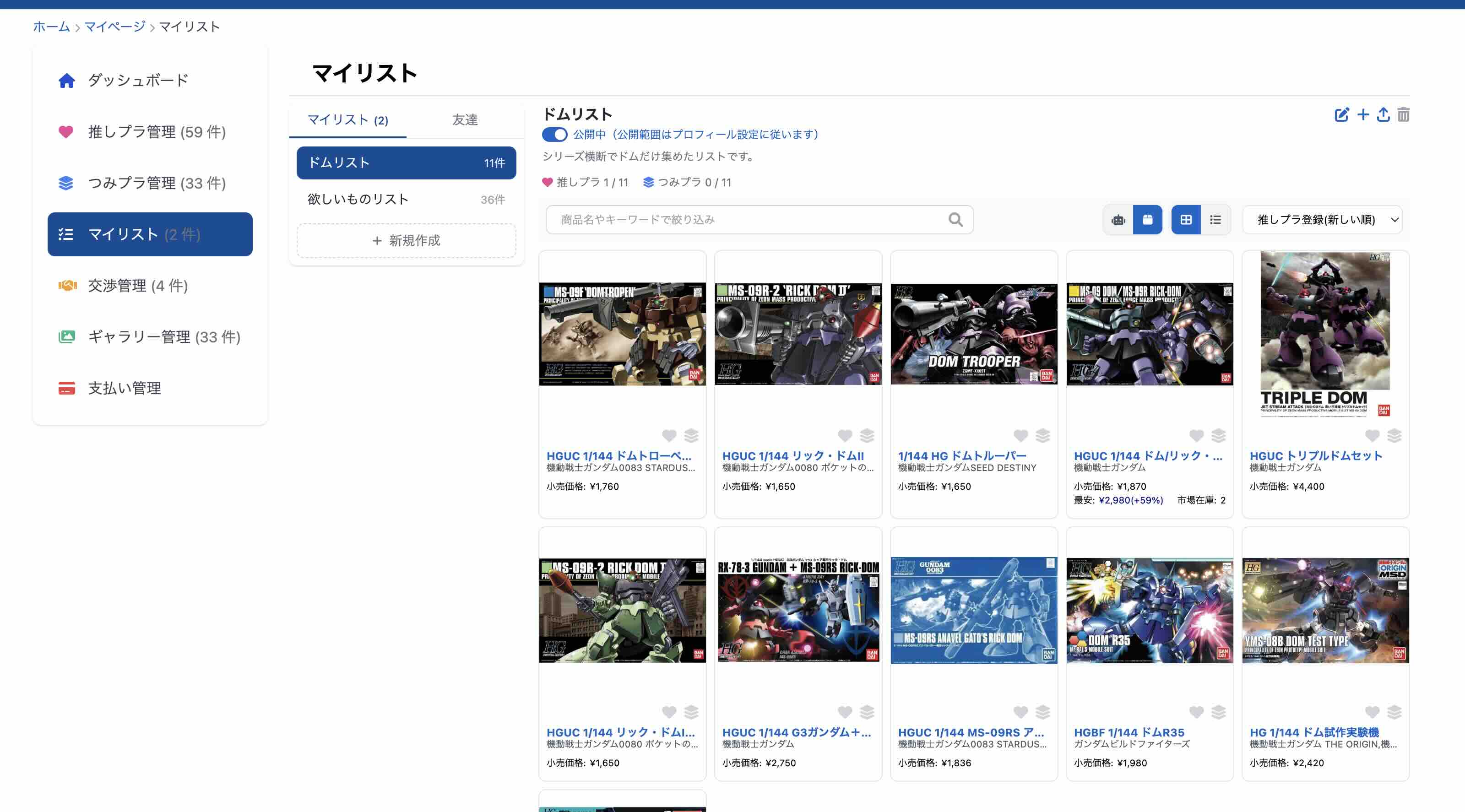The image size is (1465, 812).
Task: Click the YMS-08B DOM TEST TYPE thumbnail
Action: point(1325,610)
